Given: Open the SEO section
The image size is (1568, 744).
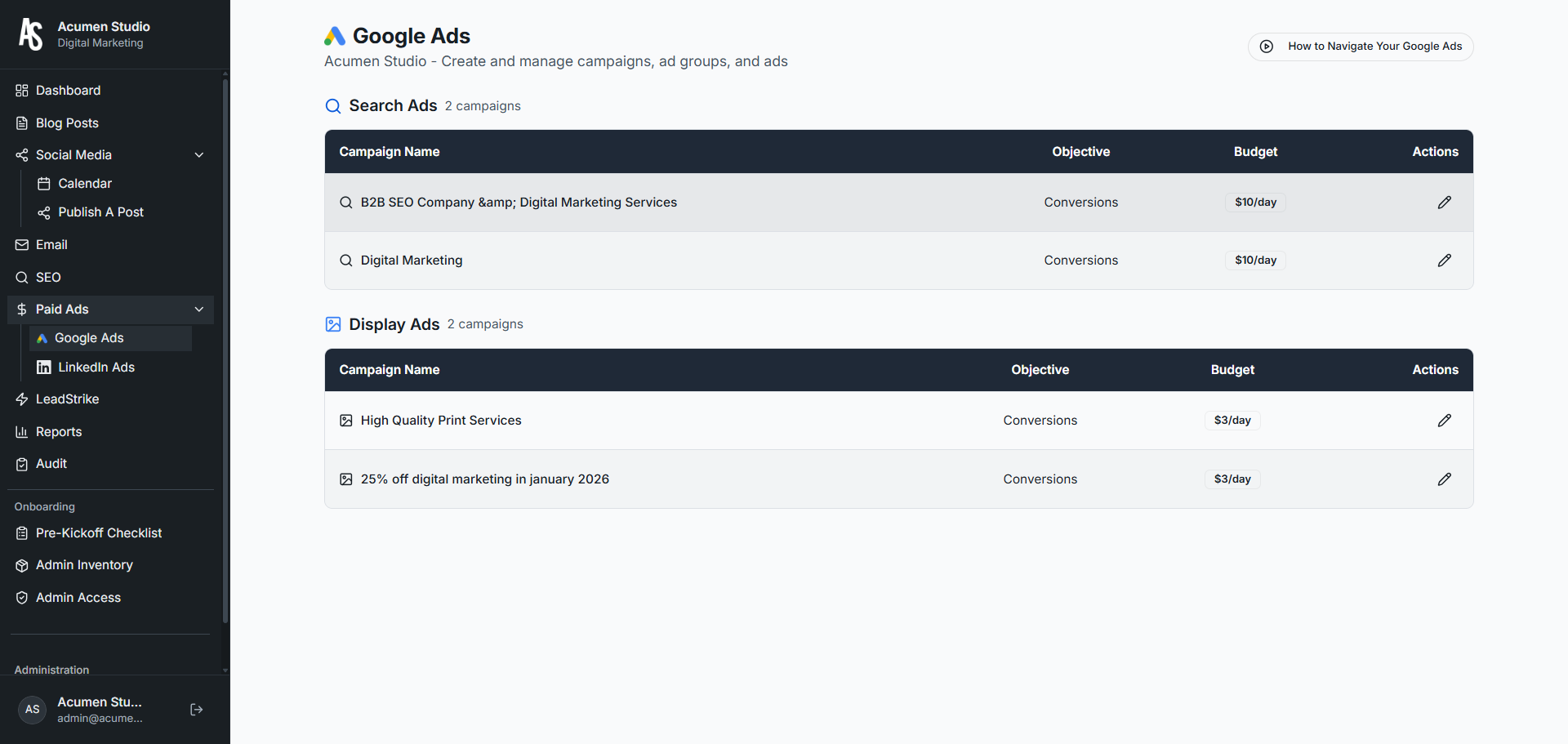Looking at the screenshot, I should click(110, 278).
